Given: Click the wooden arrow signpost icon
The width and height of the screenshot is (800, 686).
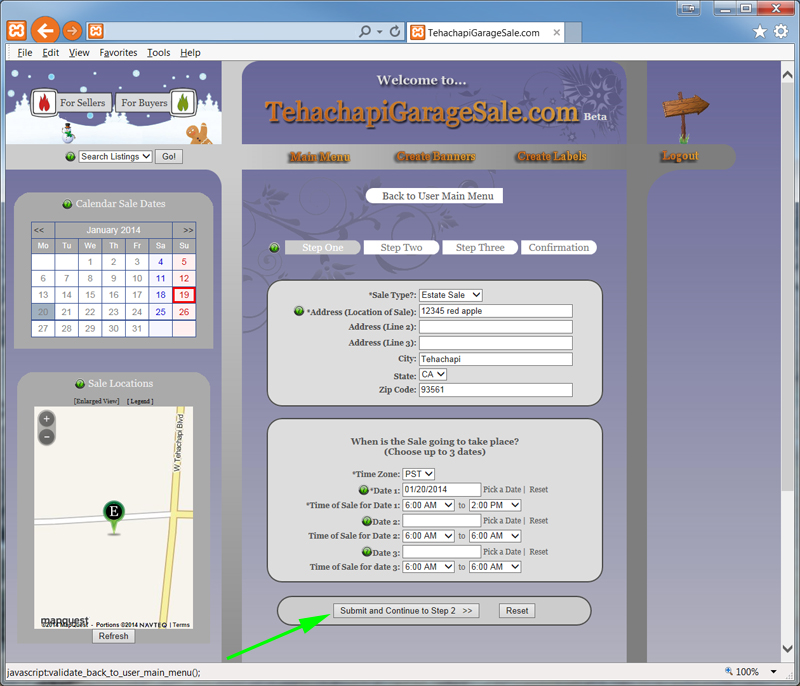Looking at the screenshot, I should pos(684,117).
